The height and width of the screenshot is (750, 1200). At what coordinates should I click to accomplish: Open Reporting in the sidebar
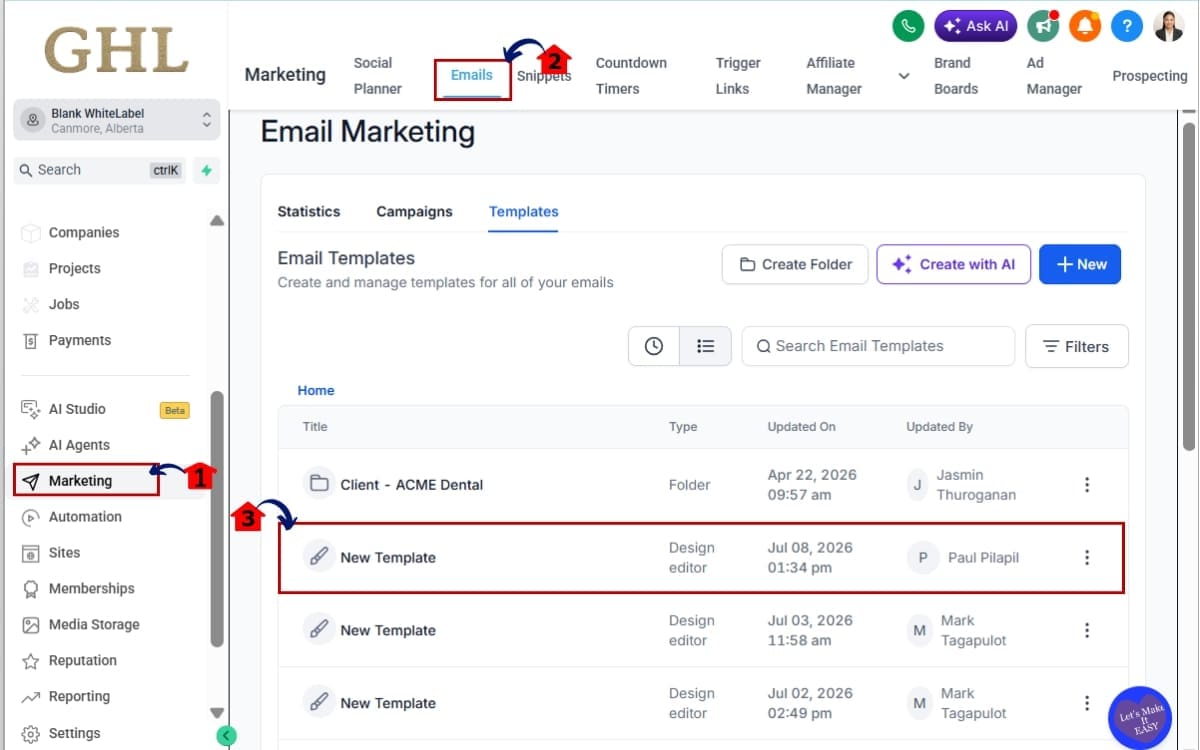coord(79,697)
